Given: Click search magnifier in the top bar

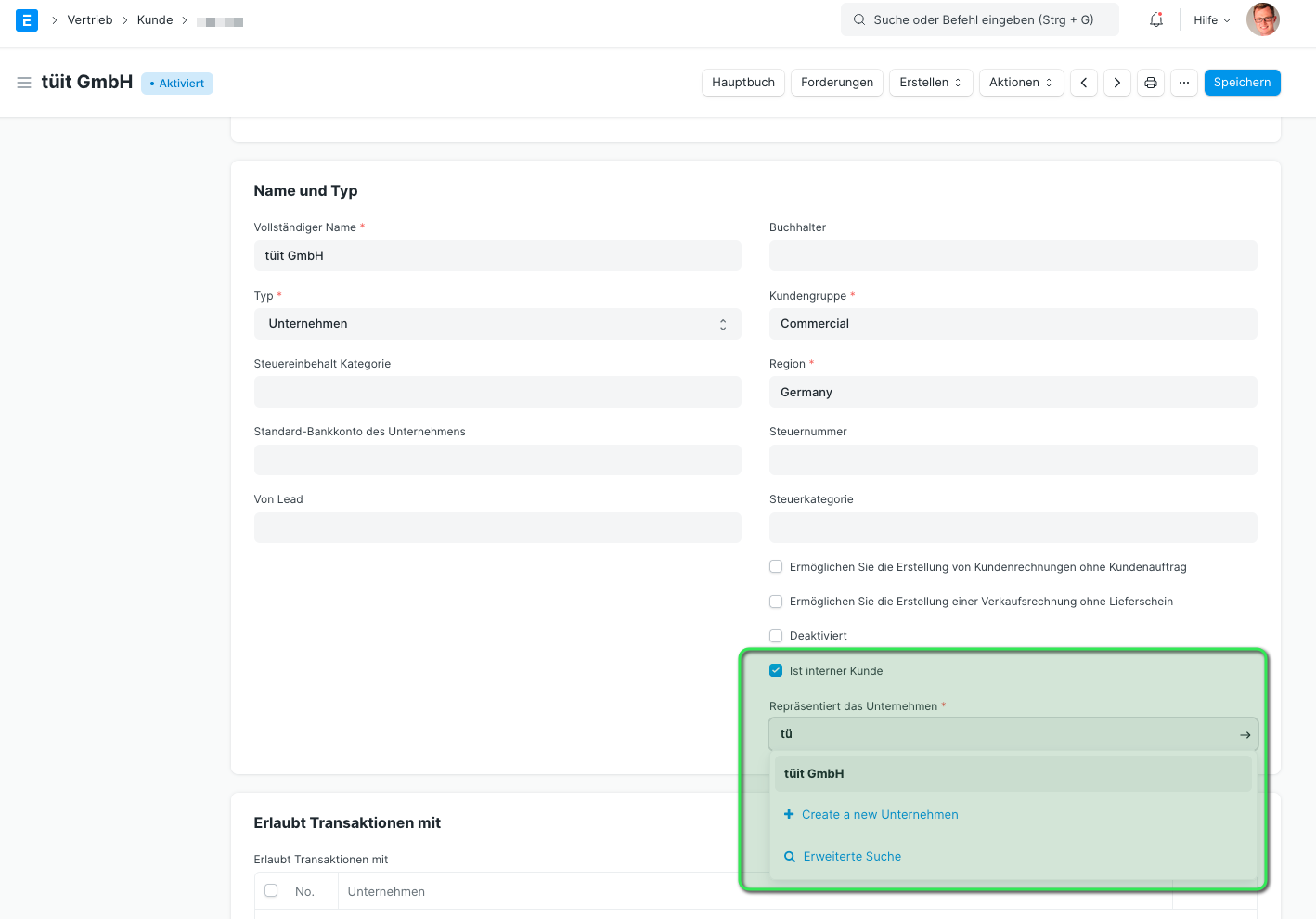Looking at the screenshot, I should pyautogui.click(x=859, y=19).
